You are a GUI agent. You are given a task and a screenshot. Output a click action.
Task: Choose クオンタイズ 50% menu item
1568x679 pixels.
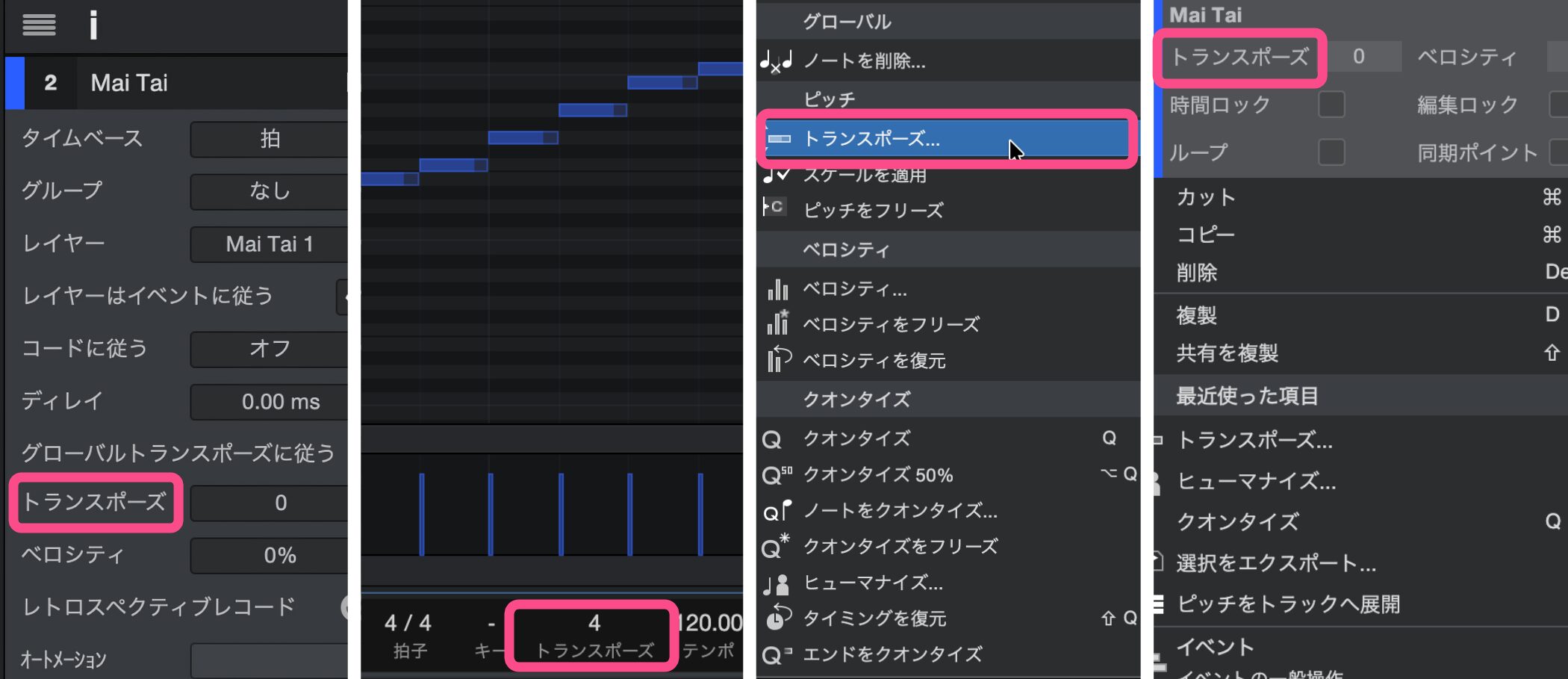click(x=878, y=475)
